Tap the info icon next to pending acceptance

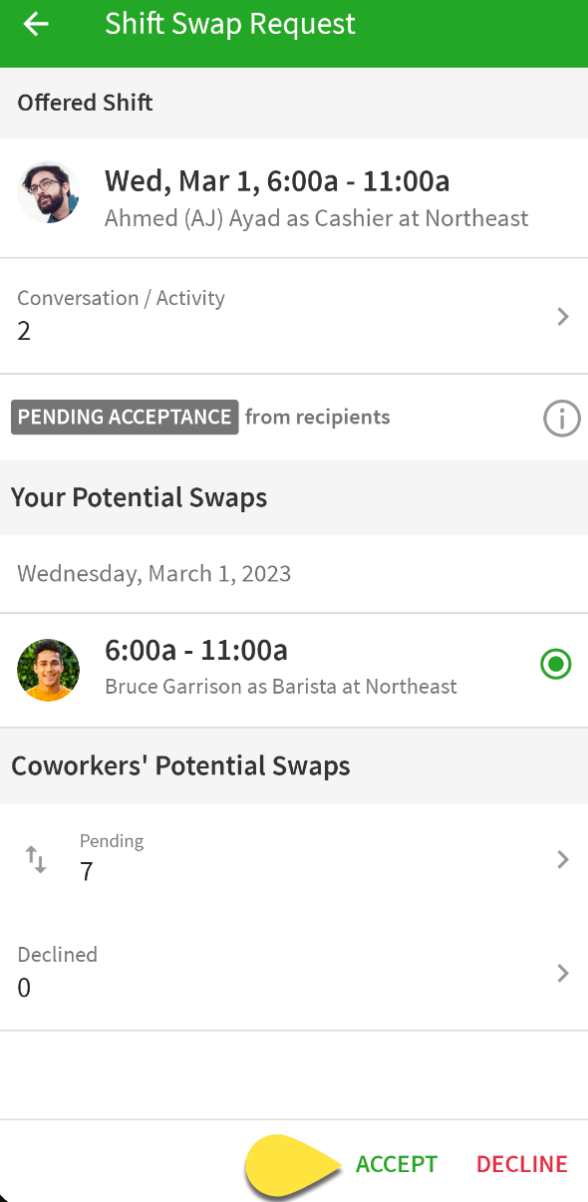coord(561,419)
